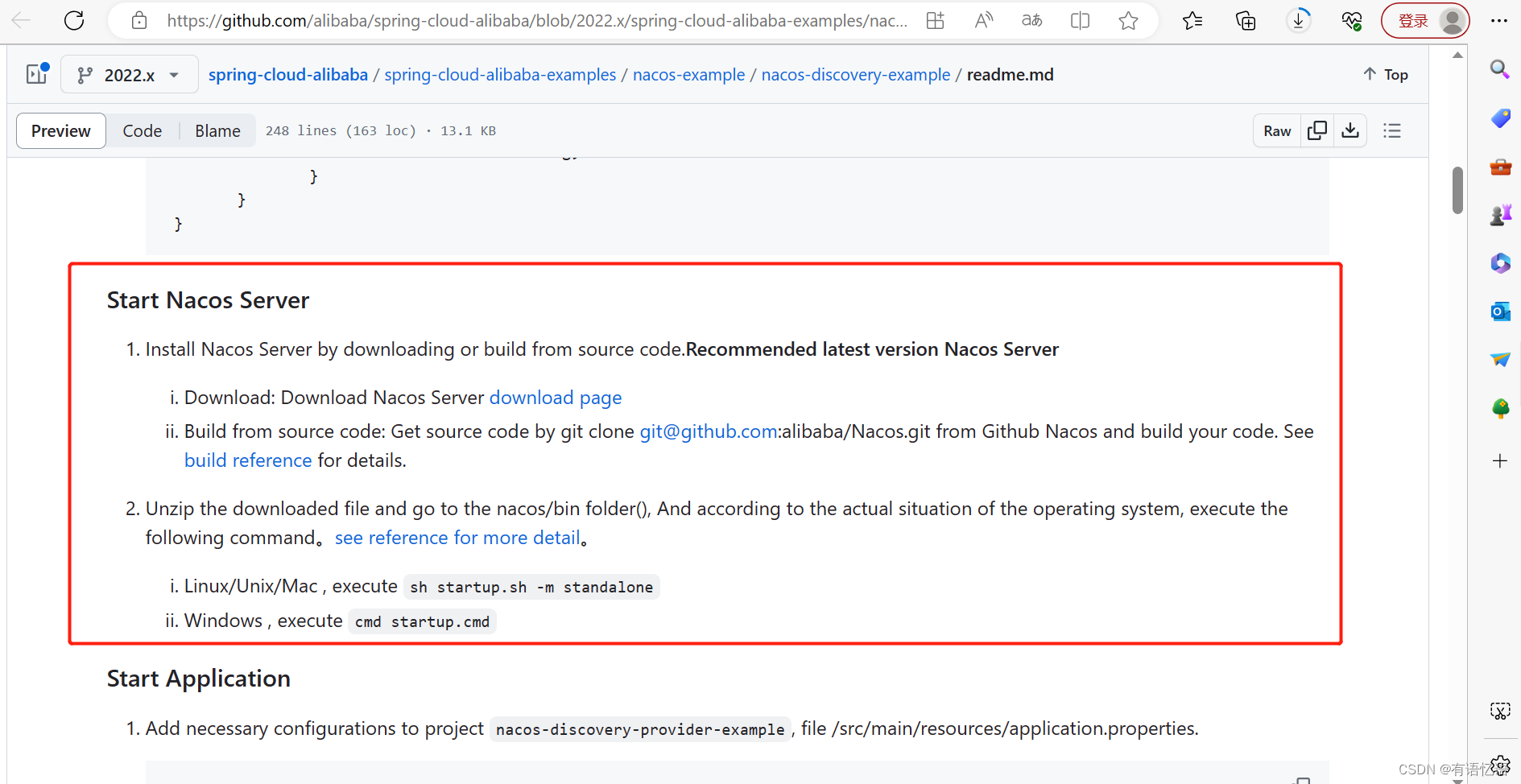Click the vertical scrollbar thumb
This screenshot has width=1521, height=784.
[x=1457, y=191]
